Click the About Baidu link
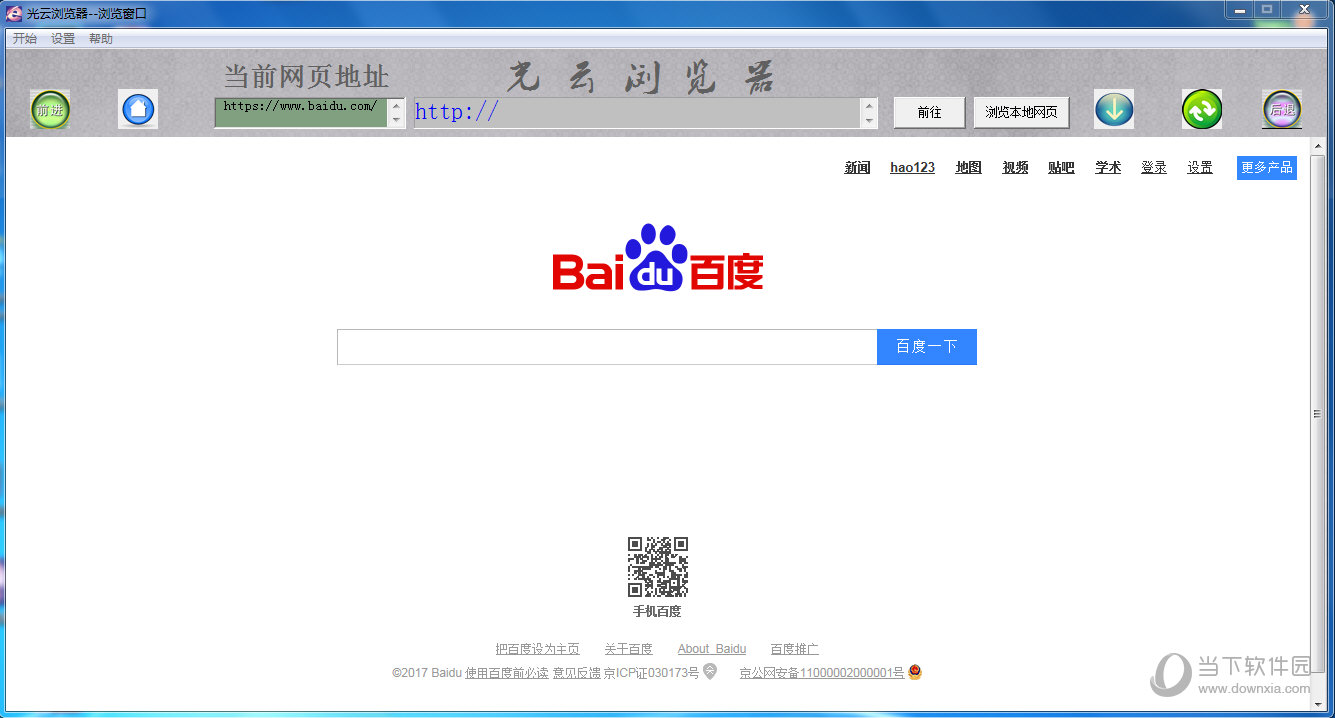1335x718 pixels. [x=712, y=649]
